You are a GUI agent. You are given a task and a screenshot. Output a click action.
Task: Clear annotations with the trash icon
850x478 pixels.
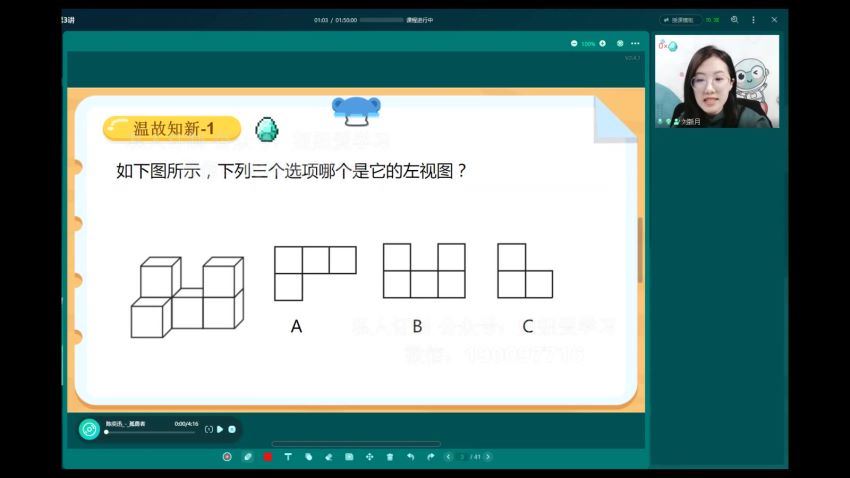(x=390, y=457)
